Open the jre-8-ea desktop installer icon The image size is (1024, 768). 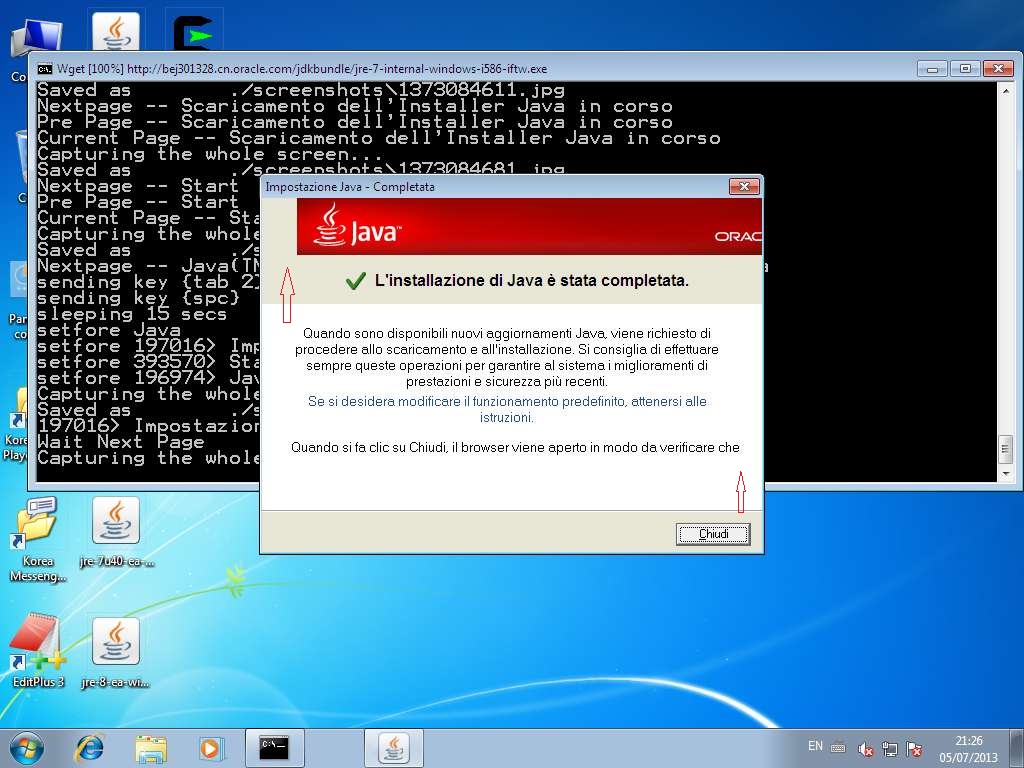pos(116,642)
